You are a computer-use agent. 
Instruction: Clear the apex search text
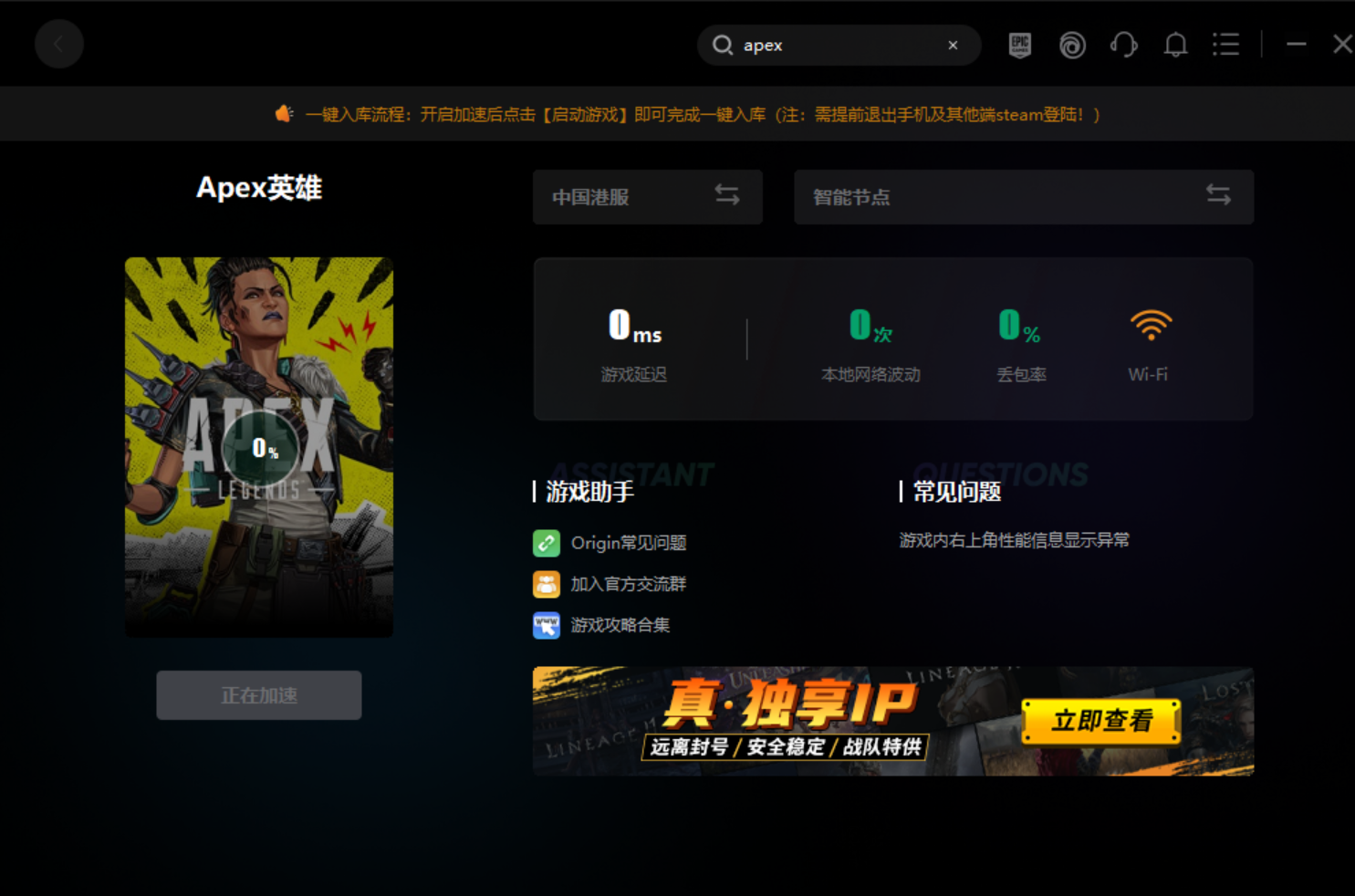(x=953, y=45)
